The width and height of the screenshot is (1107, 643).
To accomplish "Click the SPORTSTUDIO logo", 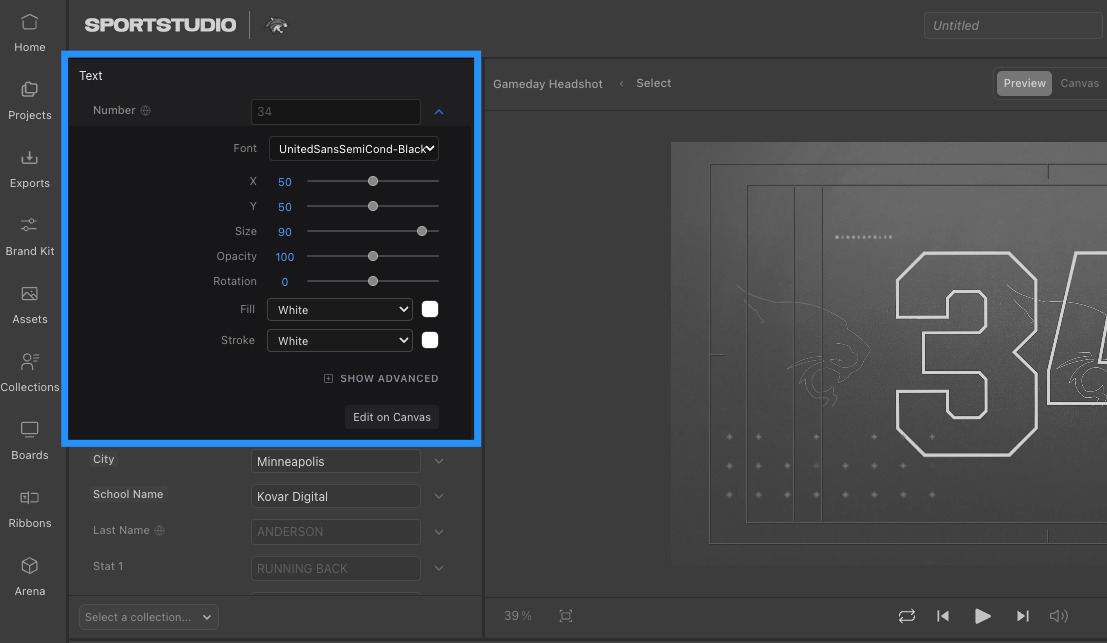I will pyautogui.click(x=160, y=25).
